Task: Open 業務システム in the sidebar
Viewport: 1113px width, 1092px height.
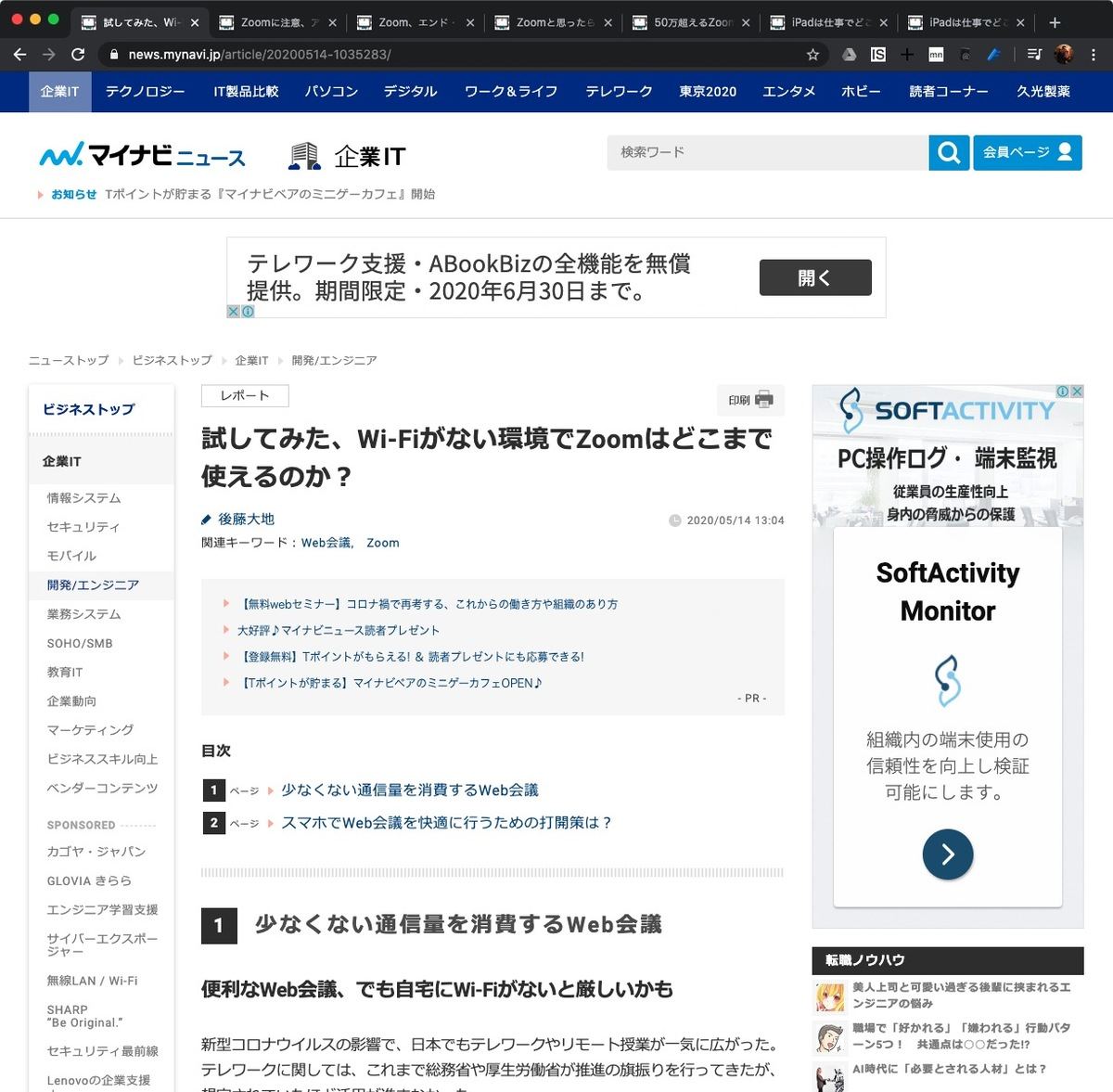Action: click(83, 614)
